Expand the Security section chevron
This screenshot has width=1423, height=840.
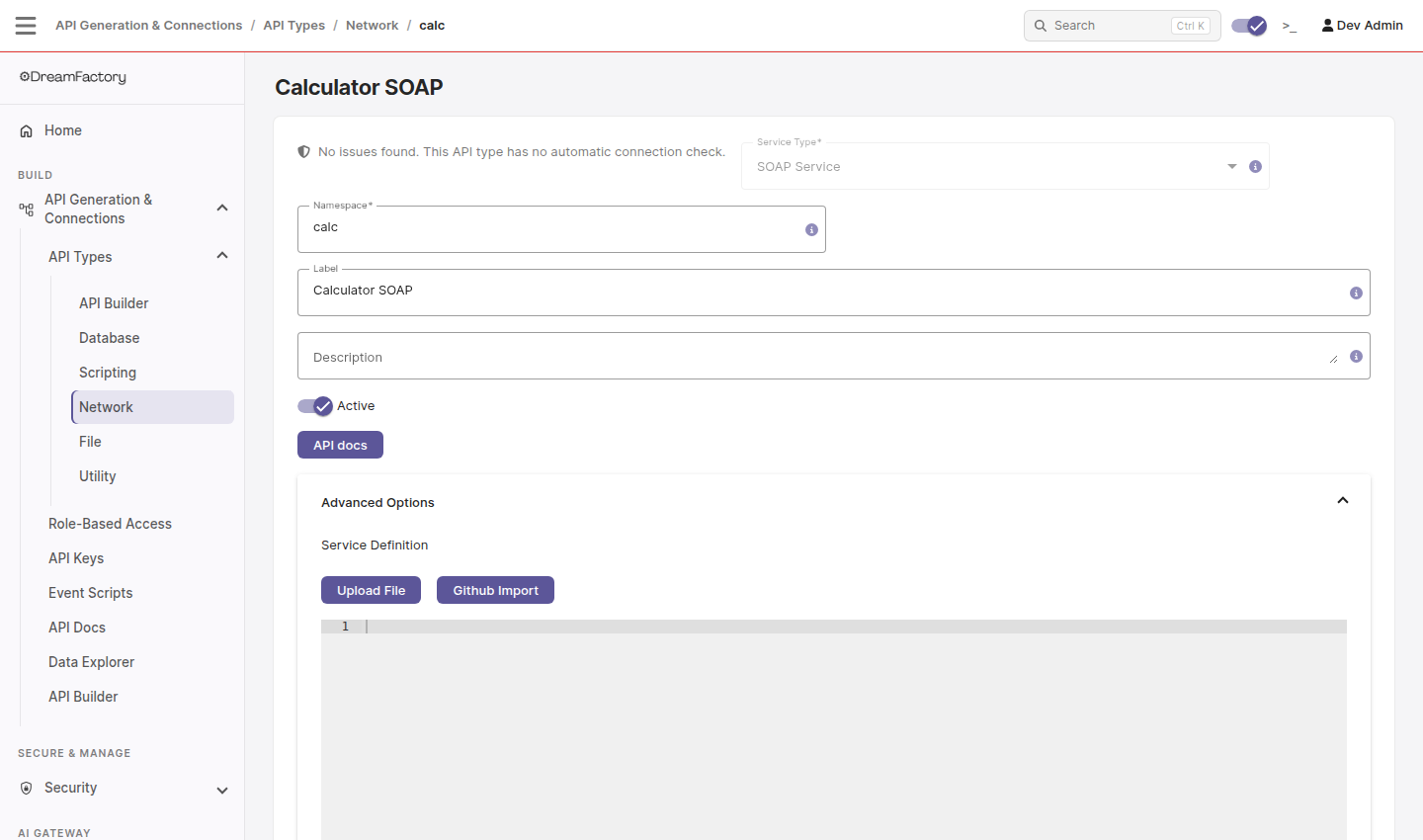pyautogui.click(x=222, y=790)
